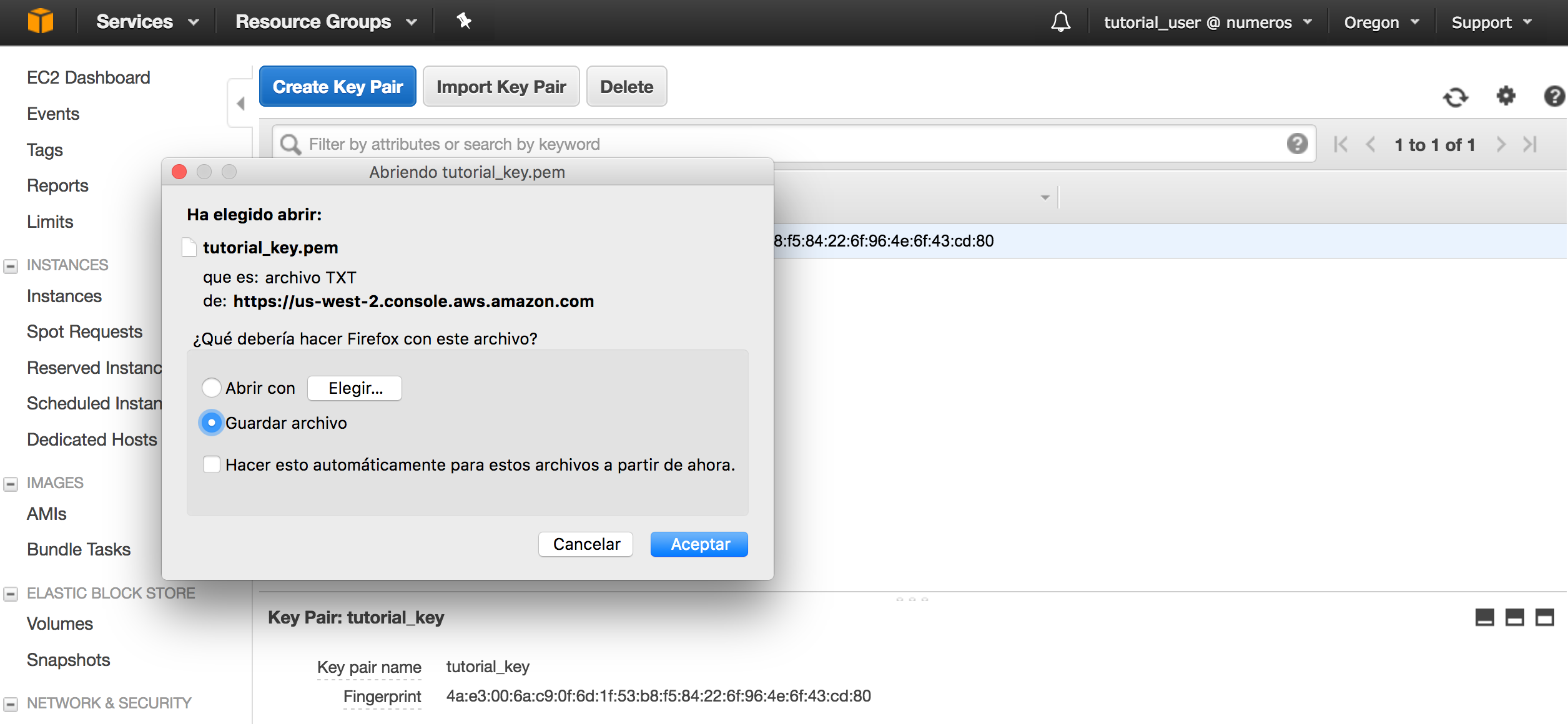The height and width of the screenshot is (724, 1568).
Task: Check the Hacer esto automáticamente box
Action: [212, 464]
